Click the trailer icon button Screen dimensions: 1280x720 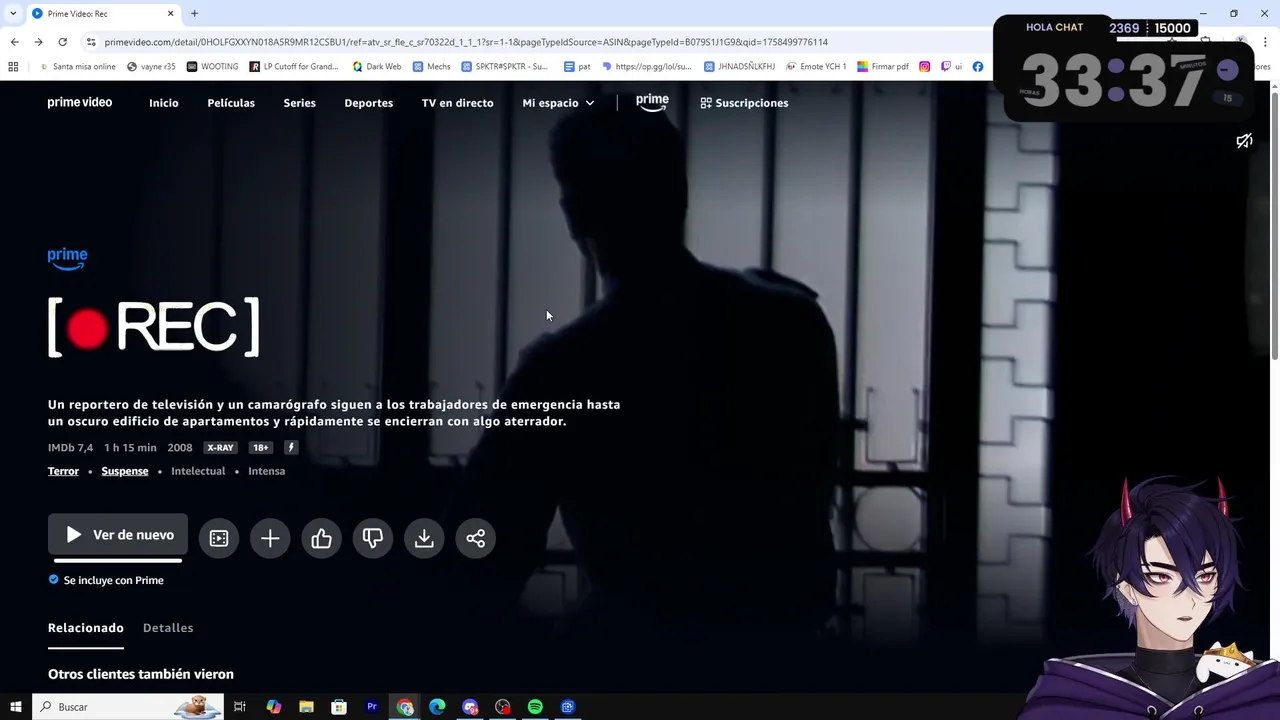pyautogui.click(x=219, y=538)
